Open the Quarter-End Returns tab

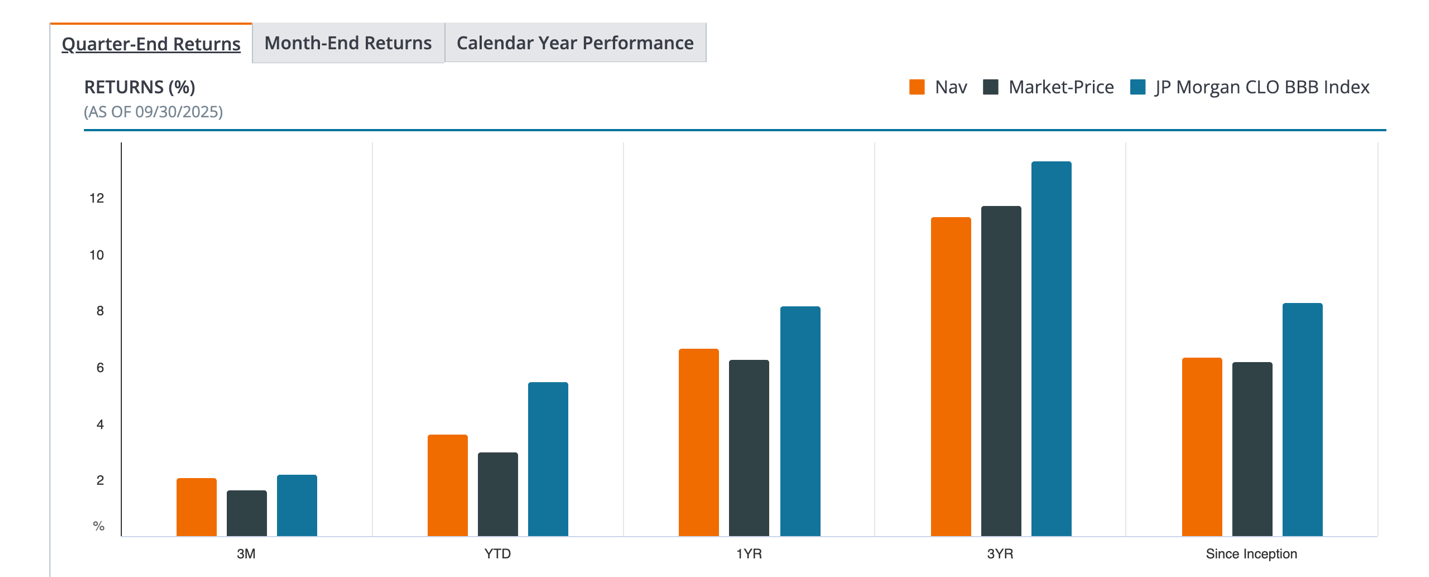151,44
